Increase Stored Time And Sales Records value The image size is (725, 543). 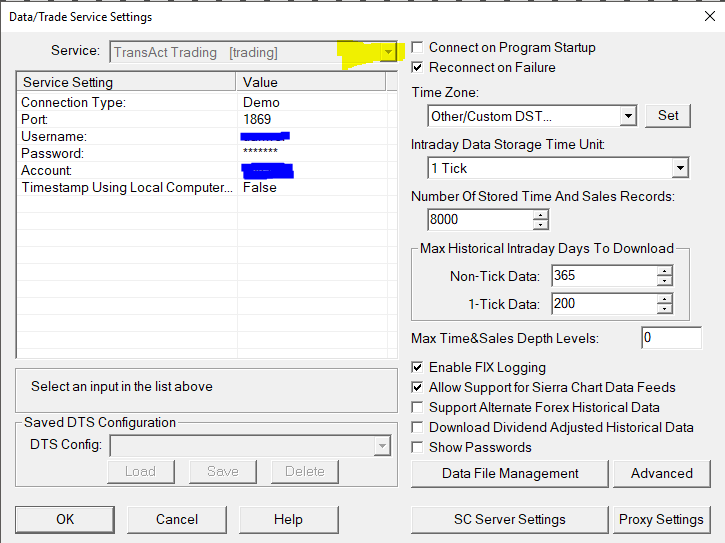pos(540,215)
